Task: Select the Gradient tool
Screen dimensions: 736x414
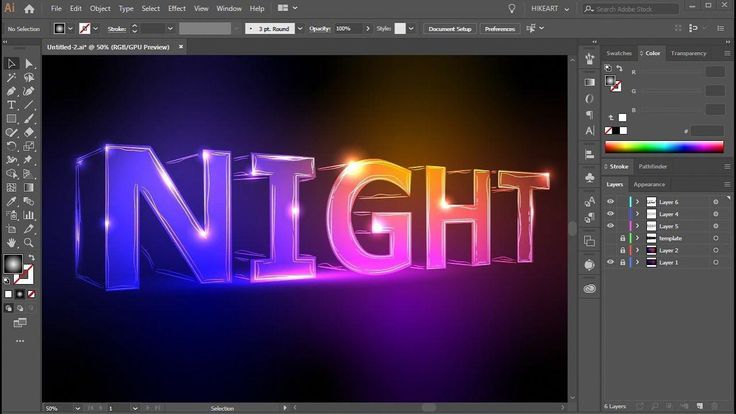Action: pos(29,187)
